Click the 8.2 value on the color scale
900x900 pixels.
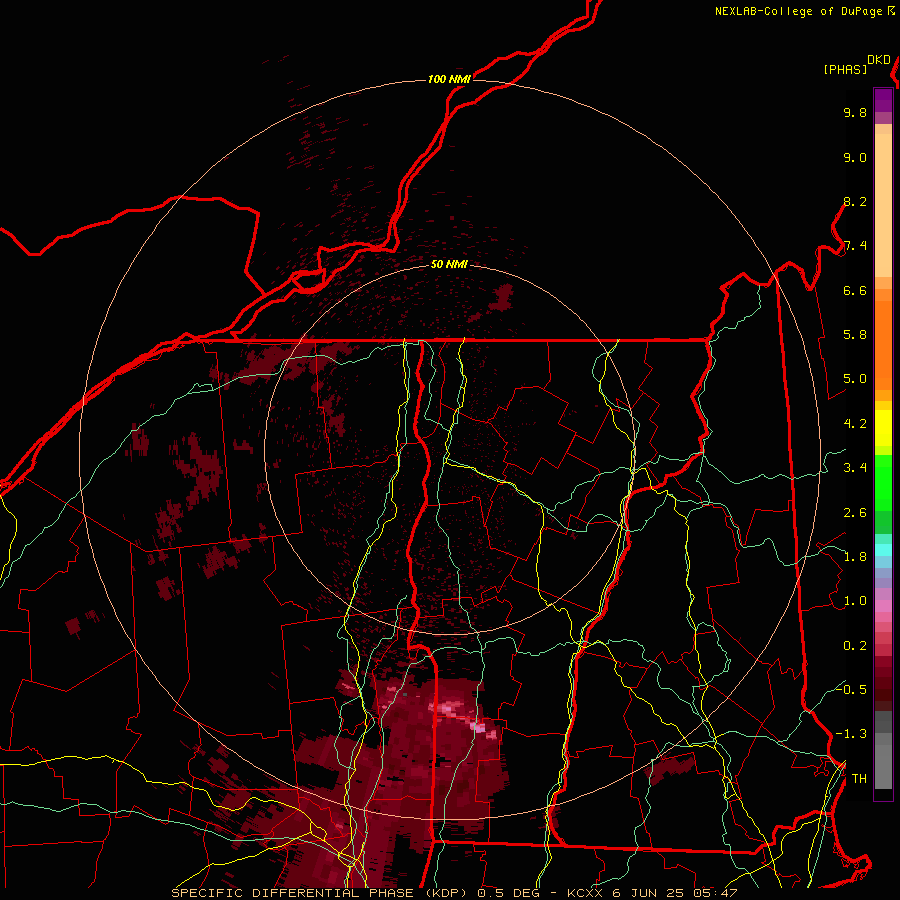pyautogui.click(x=855, y=201)
